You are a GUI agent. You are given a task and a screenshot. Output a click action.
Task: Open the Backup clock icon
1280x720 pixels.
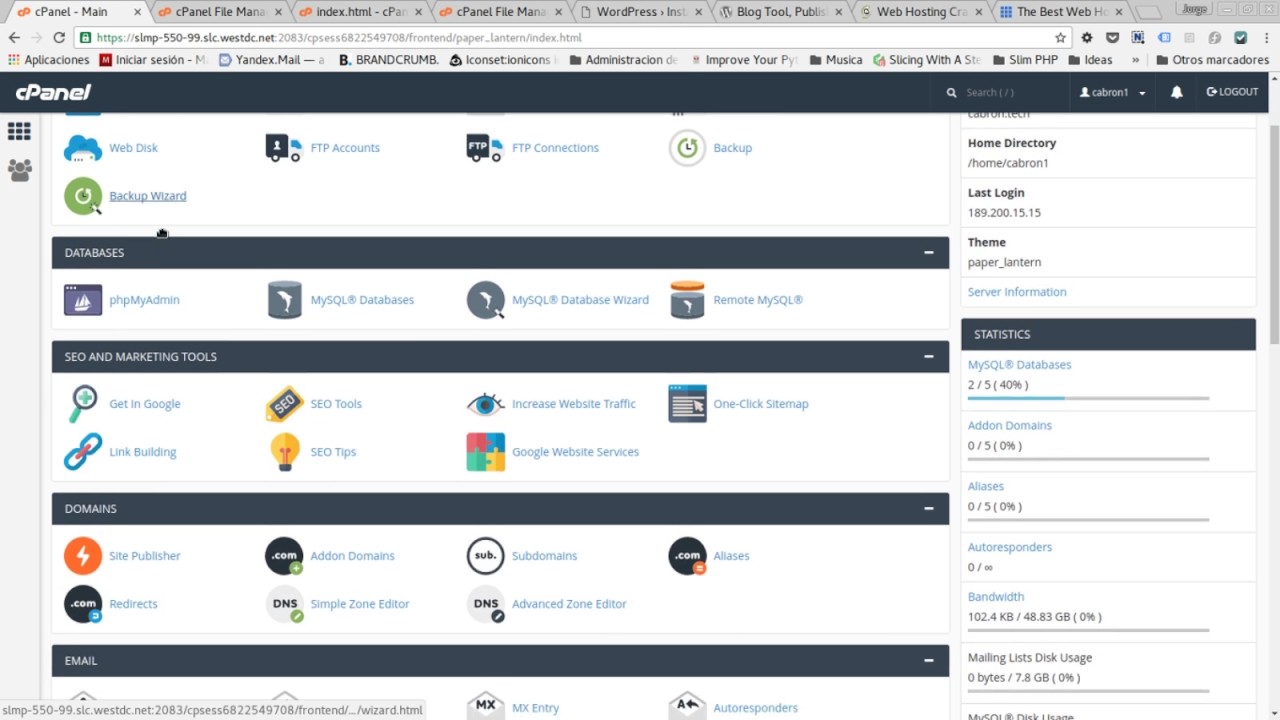click(687, 148)
